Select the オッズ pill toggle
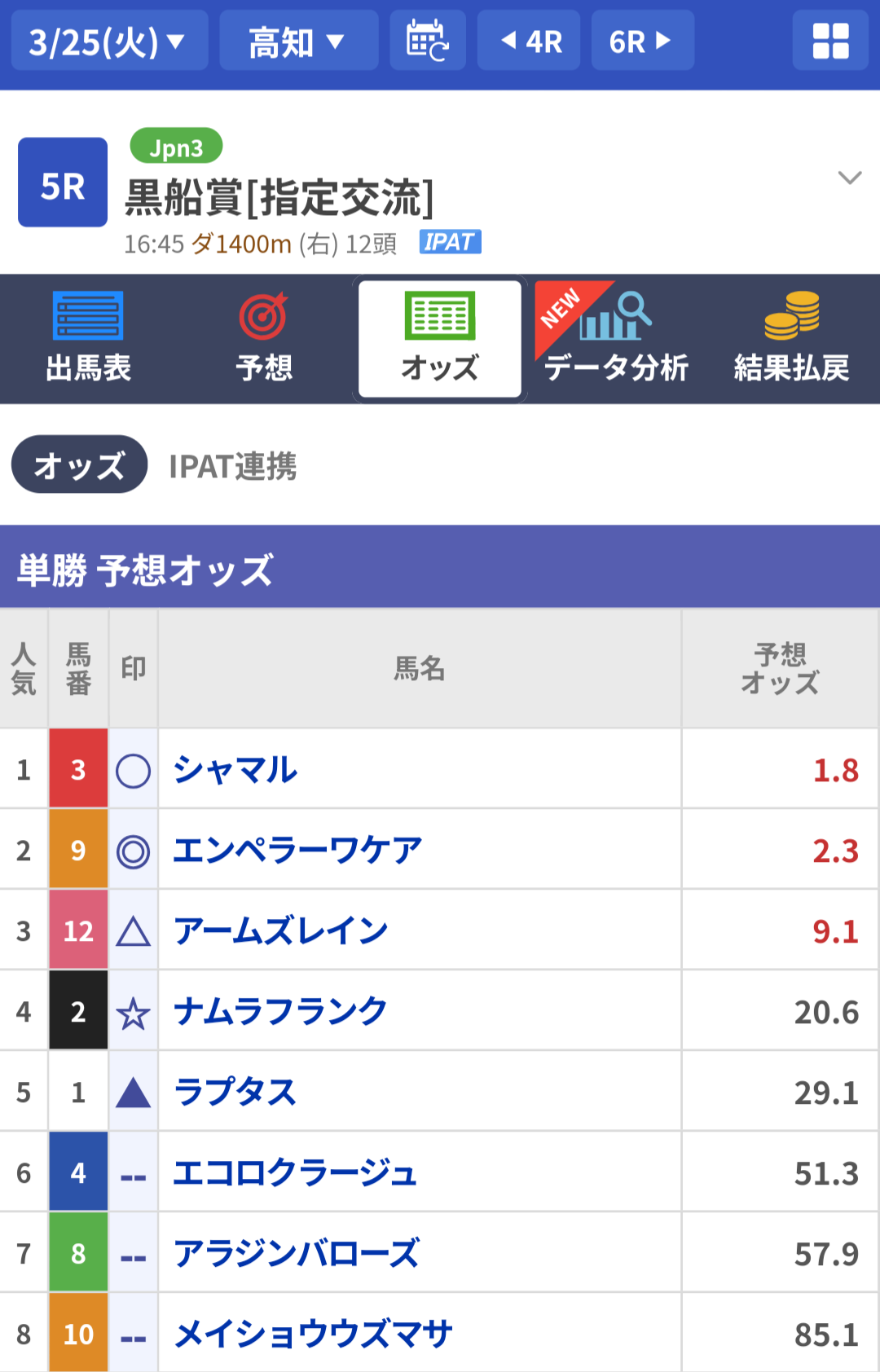This screenshot has width=880, height=1372. (x=79, y=465)
